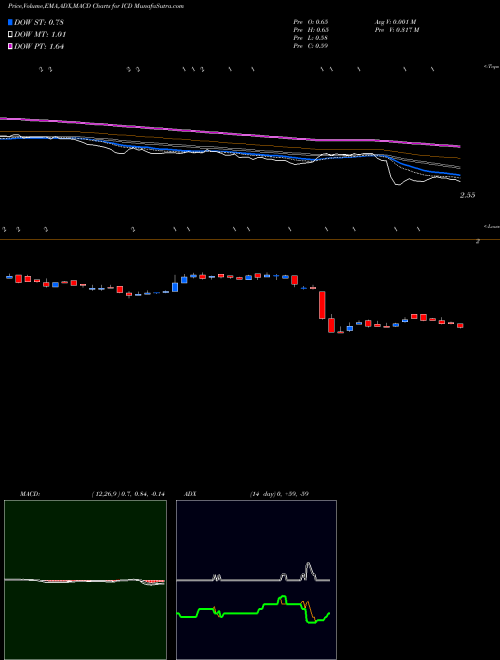500x660 pixels.
Task: Click the chart title mentioning MunafaSutra.com
Action: click(96, 6)
